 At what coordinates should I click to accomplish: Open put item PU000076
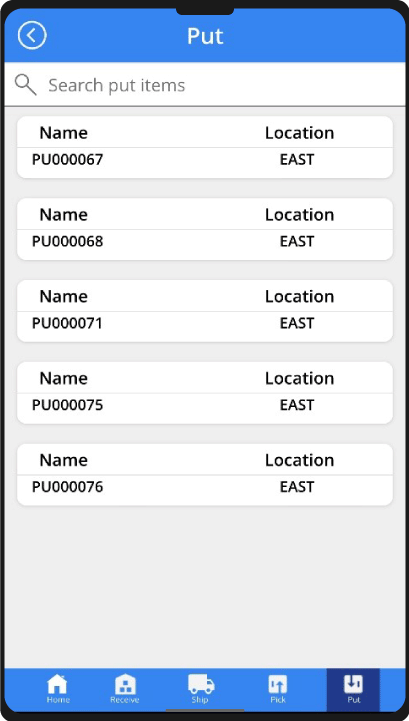tap(205, 475)
